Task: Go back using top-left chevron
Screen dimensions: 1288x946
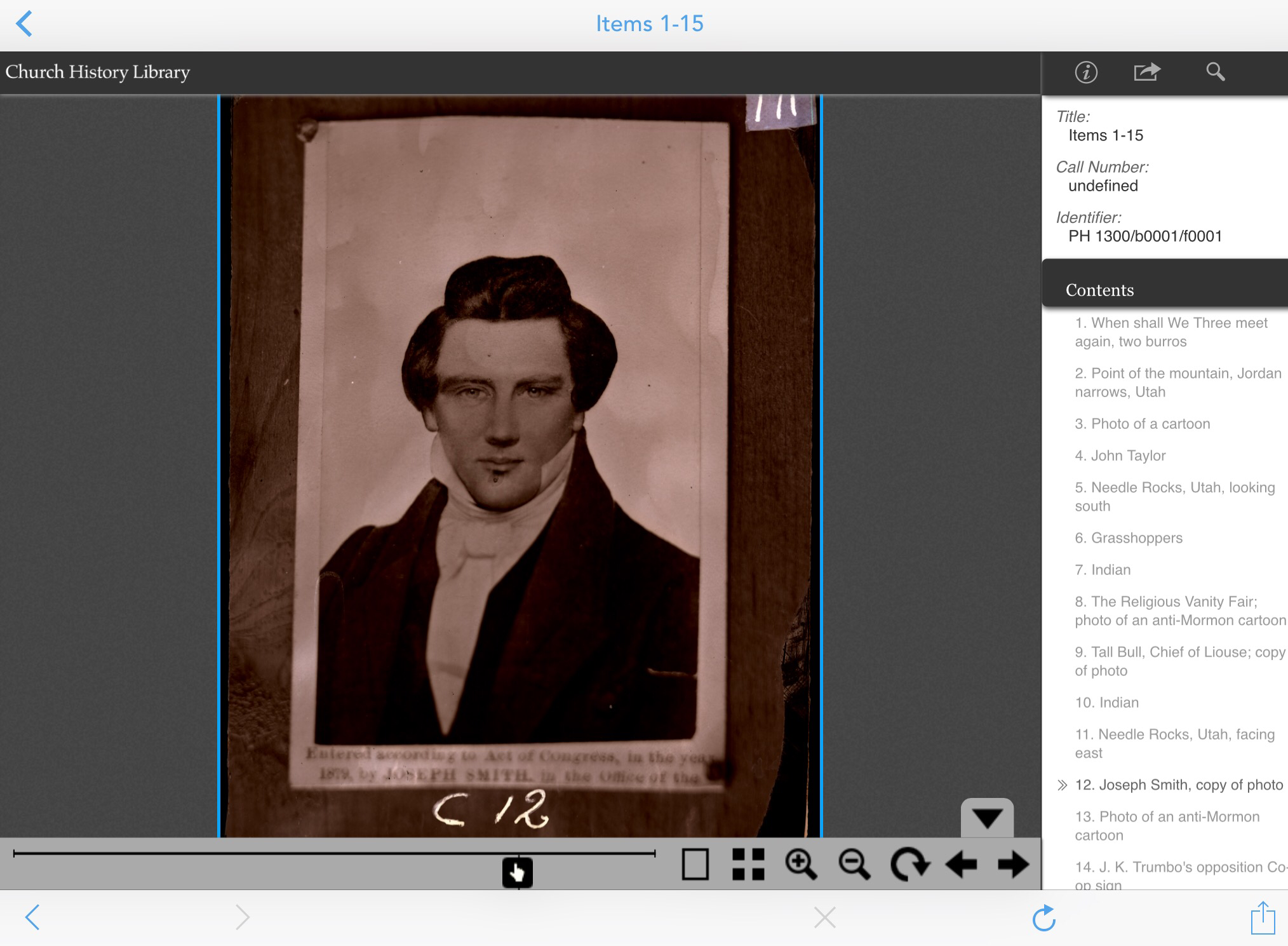Action: [24, 24]
